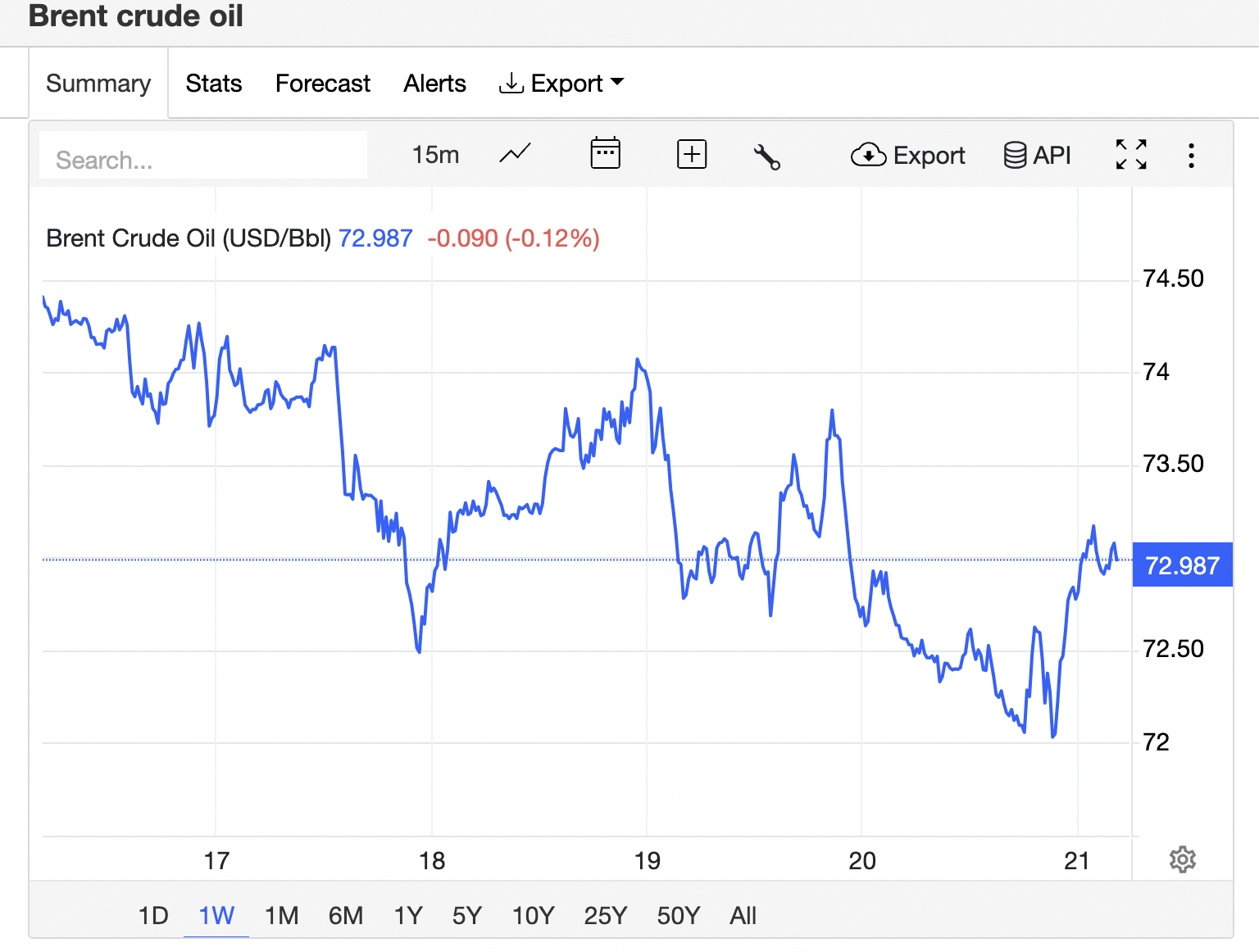Click the 73.50 price axis label
Viewport: 1259px width, 952px height.
click(x=1173, y=464)
